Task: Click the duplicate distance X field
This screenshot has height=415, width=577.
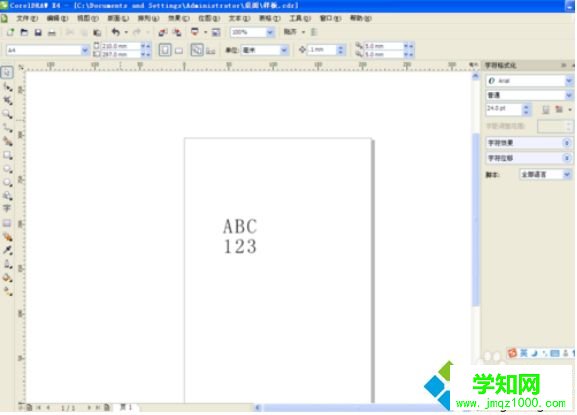Action: (x=383, y=46)
